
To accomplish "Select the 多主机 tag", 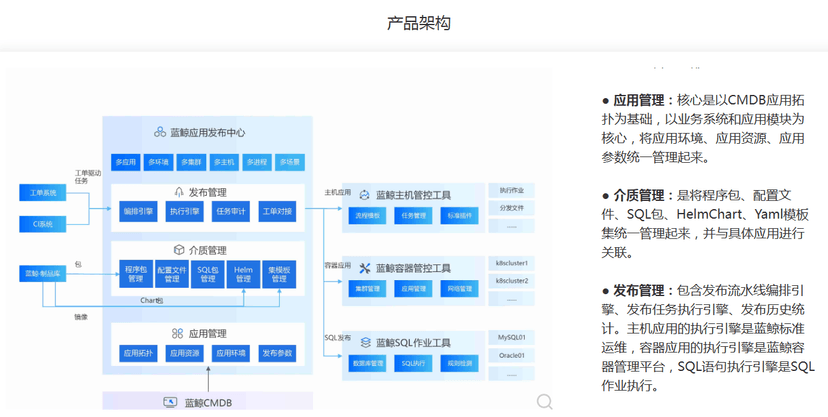I will [x=224, y=162].
